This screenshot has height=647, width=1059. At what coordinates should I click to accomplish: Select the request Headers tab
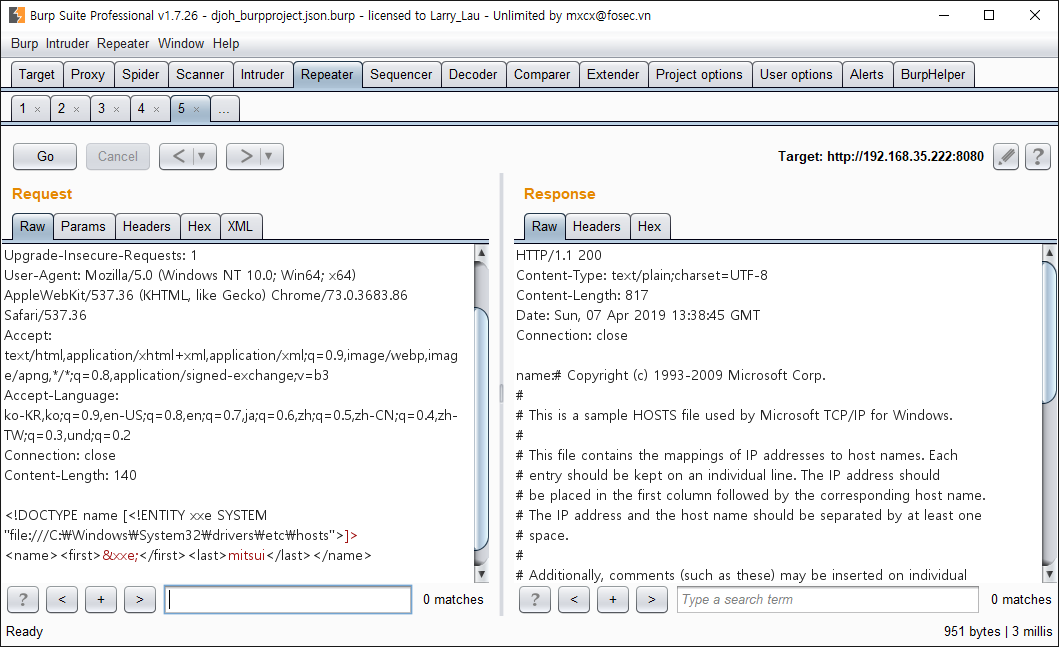(x=147, y=226)
